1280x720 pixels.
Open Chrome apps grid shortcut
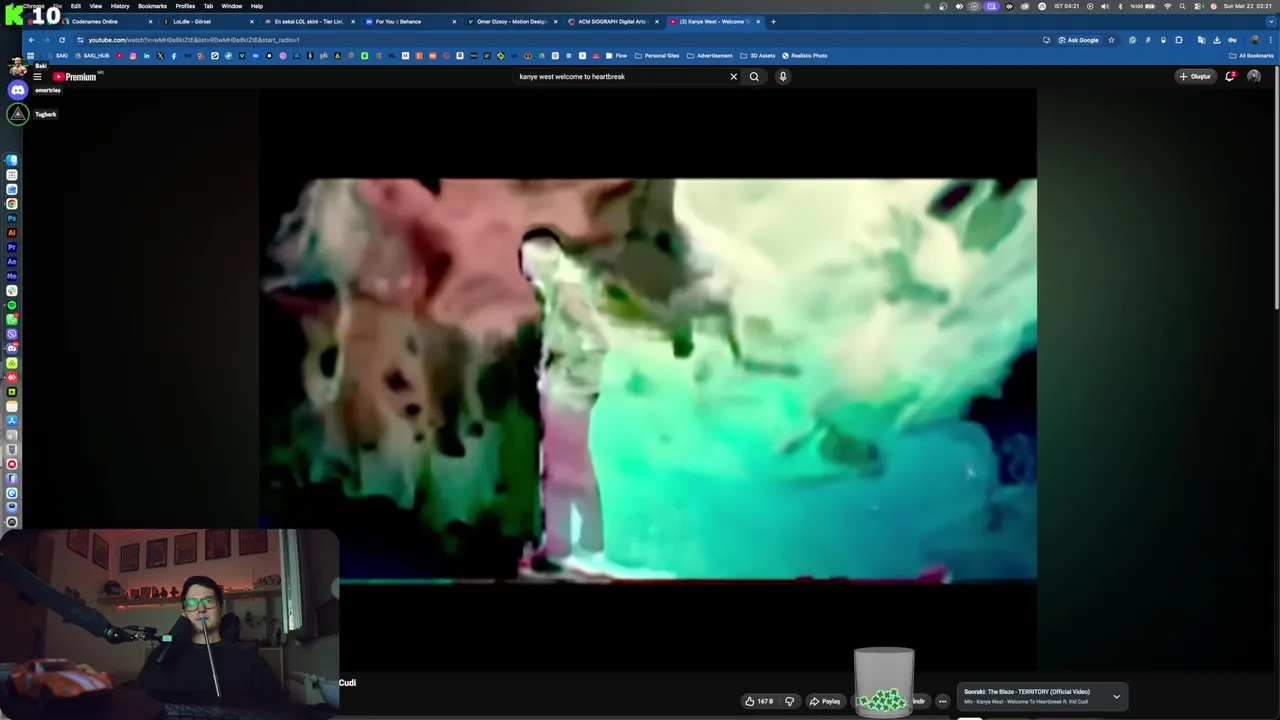click(x=31, y=56)
